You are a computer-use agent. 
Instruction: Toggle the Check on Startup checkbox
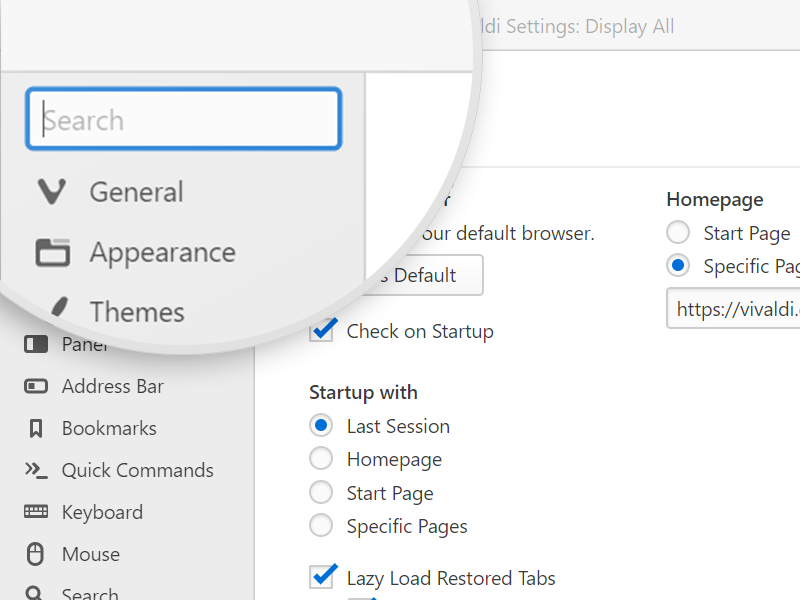point(321,330)
